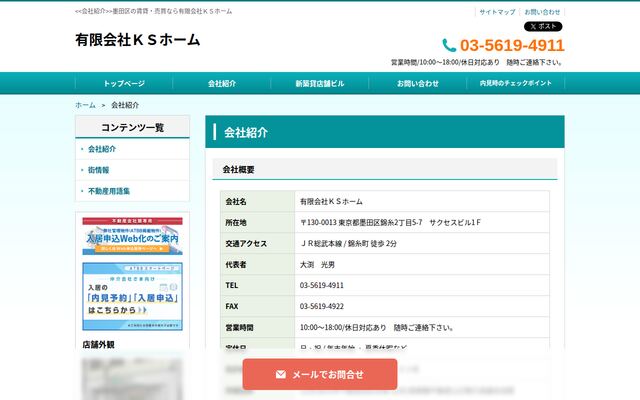The height and width of the screenshot is (400, 640).
Task: Click the 有限会社ＫＳホーム site title
Action: tap(138, 40)
